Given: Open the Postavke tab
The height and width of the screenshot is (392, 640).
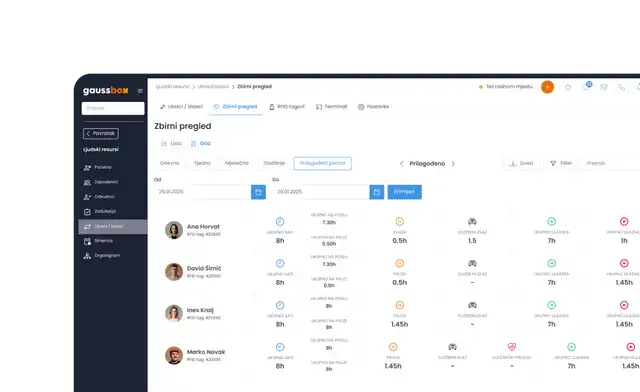Looking at the screenshot, I should (x=373, y=107).
